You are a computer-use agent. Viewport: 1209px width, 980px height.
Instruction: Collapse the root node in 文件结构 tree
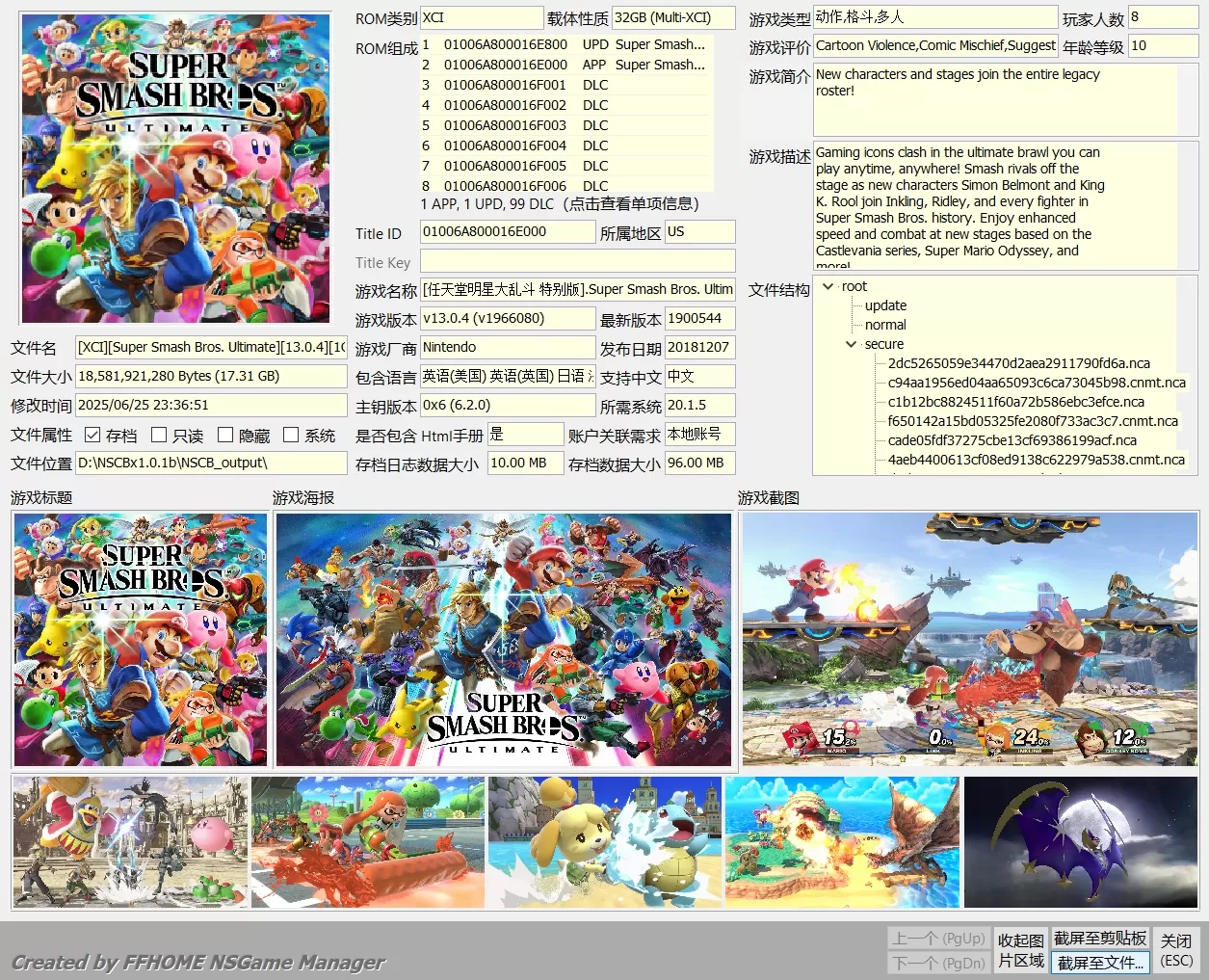tap(828, 286)
